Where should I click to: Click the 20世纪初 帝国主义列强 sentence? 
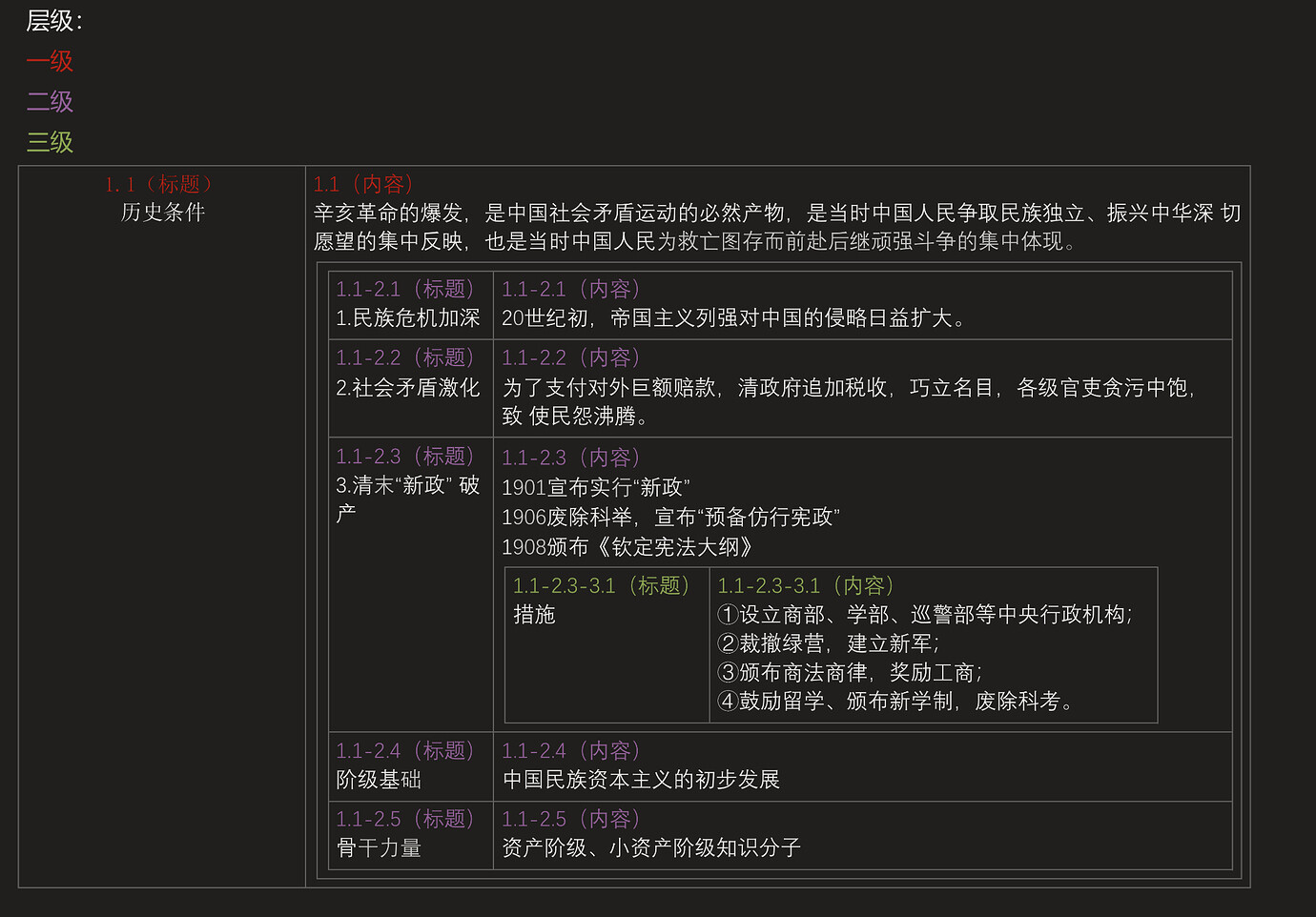coord(732,318)
